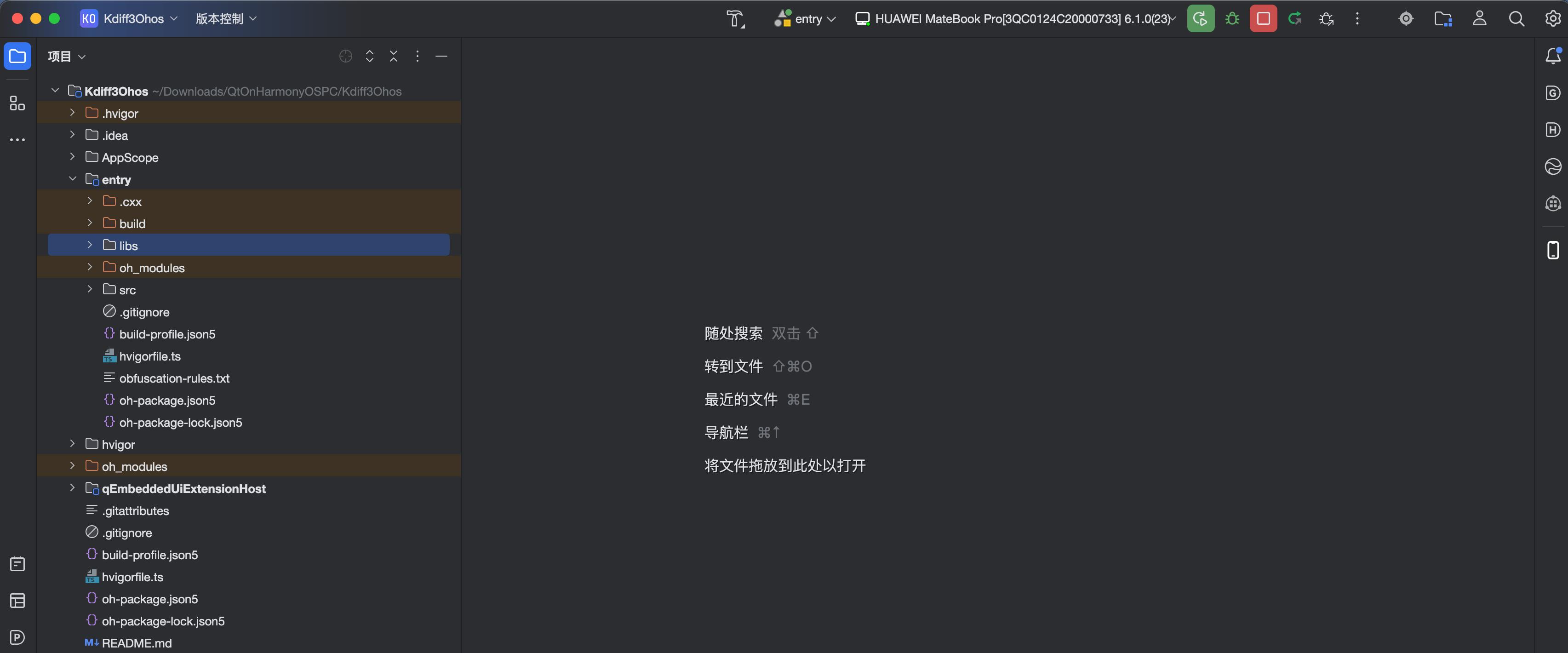Expand the .idea folder
1568x653 pixels.
(72, 134)
